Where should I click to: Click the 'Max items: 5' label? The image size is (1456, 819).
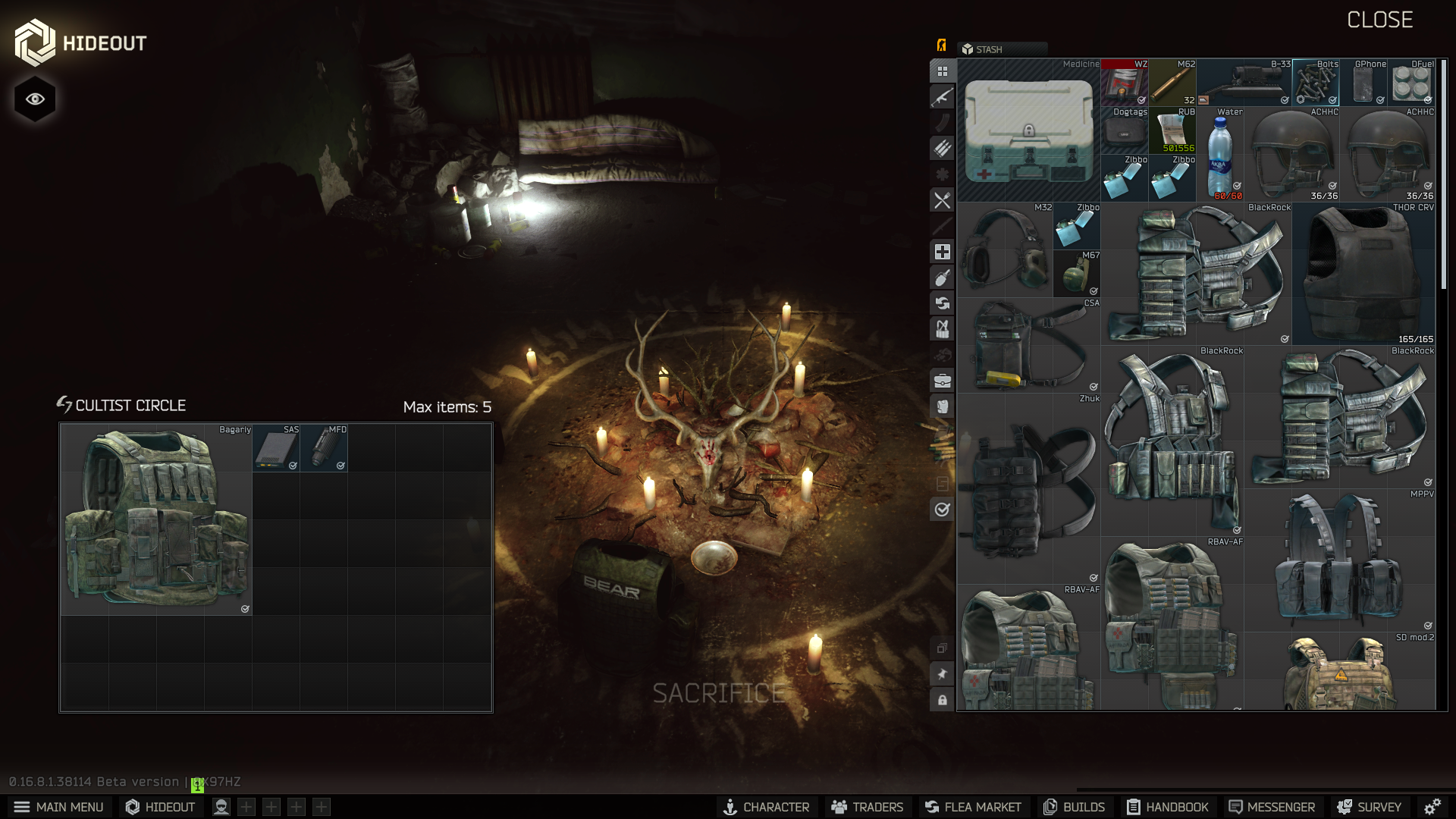pyautogui.click(x=447, y=407)
